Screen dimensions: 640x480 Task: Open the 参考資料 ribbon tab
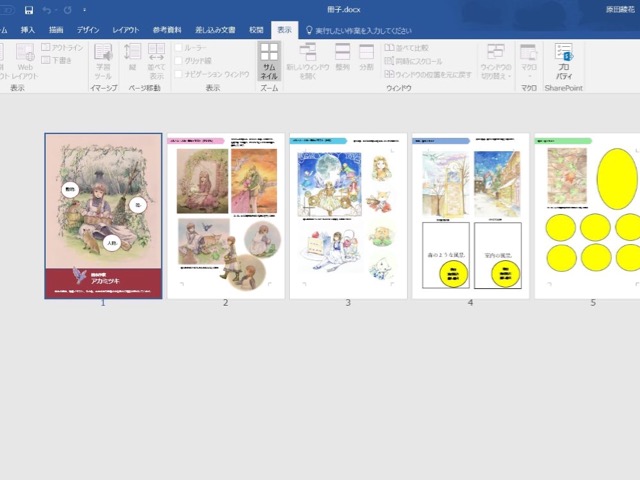tap(167, 30)
